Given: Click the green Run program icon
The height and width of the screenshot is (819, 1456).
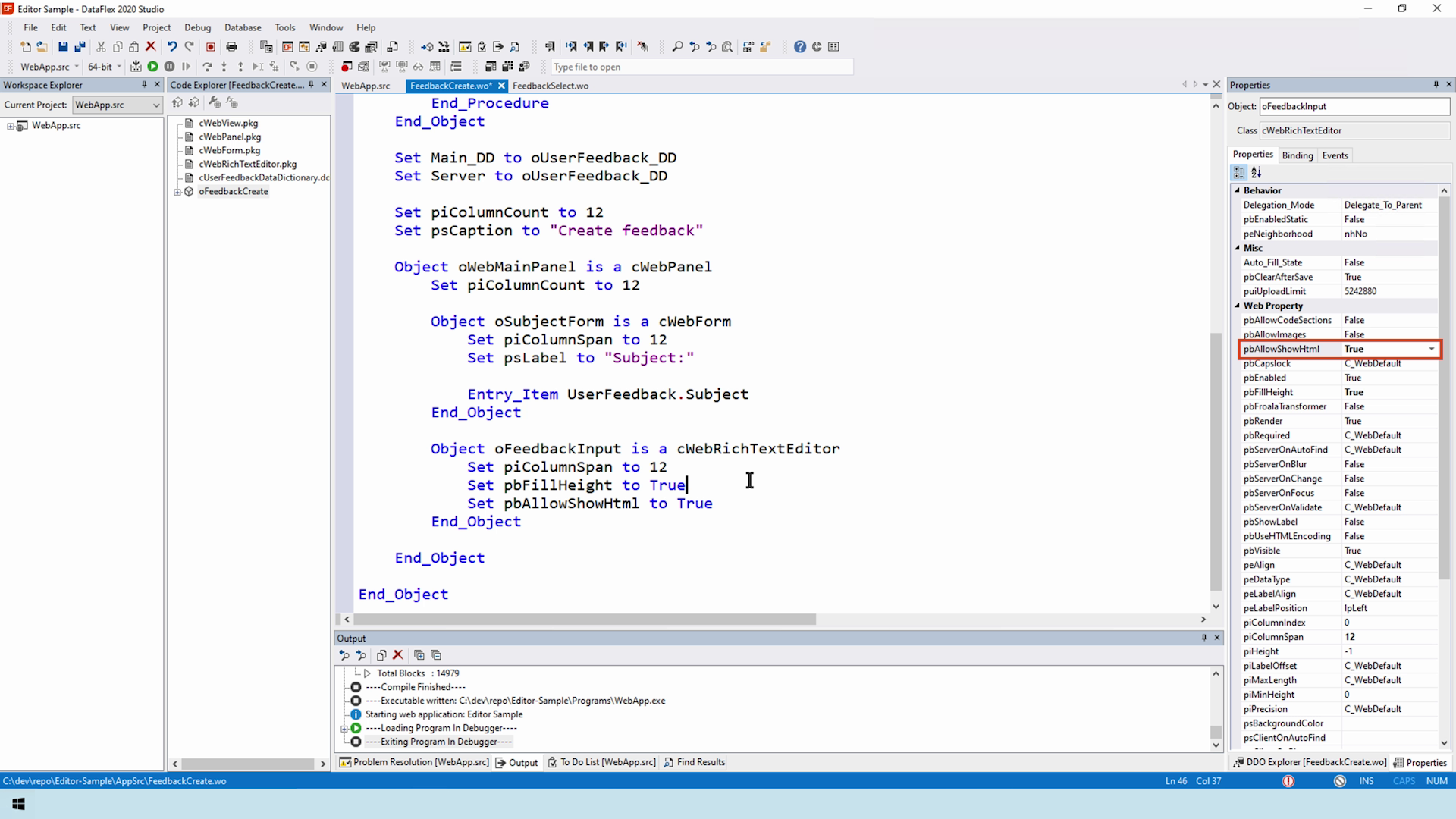Looking at the screenshot, I should pyautogui.click(x=152, y=67).
